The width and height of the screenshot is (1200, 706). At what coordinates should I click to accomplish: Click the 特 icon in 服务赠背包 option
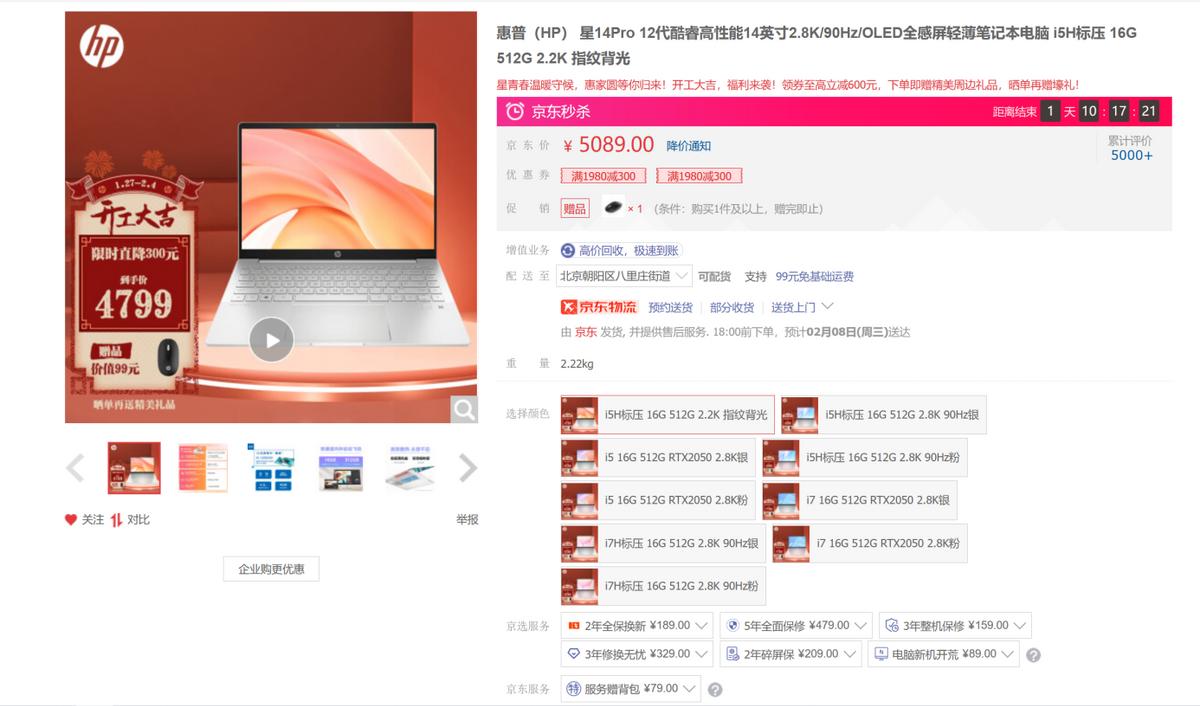[x=571, y=688]
